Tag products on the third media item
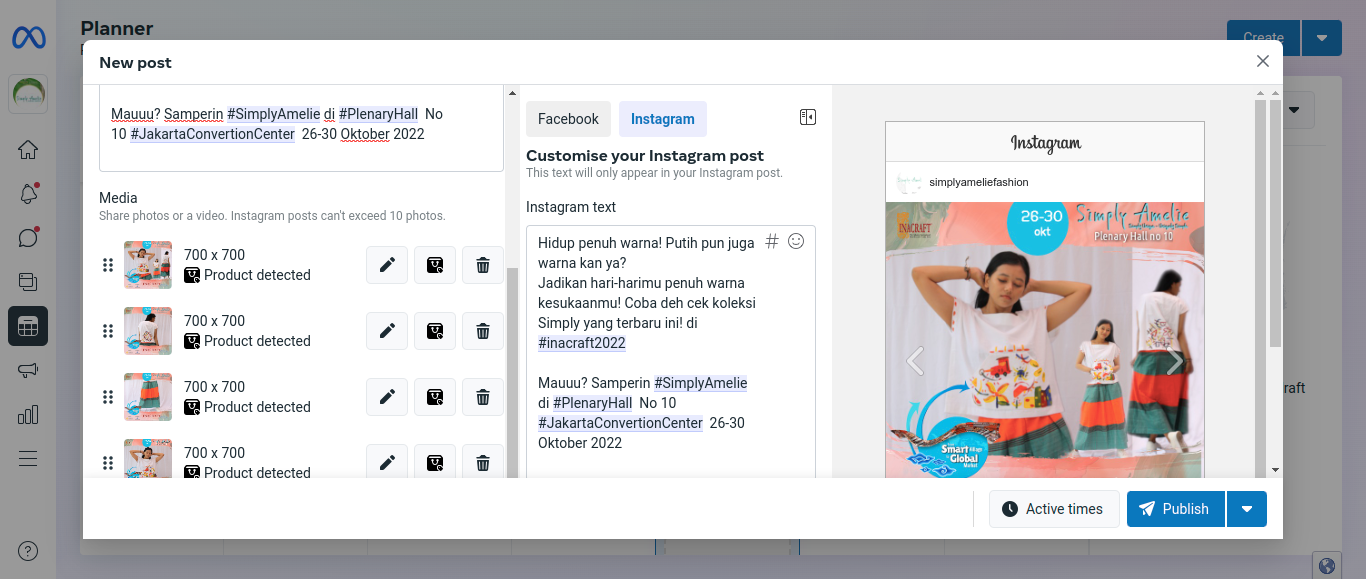1366x579 pixels. coord(435,397)
